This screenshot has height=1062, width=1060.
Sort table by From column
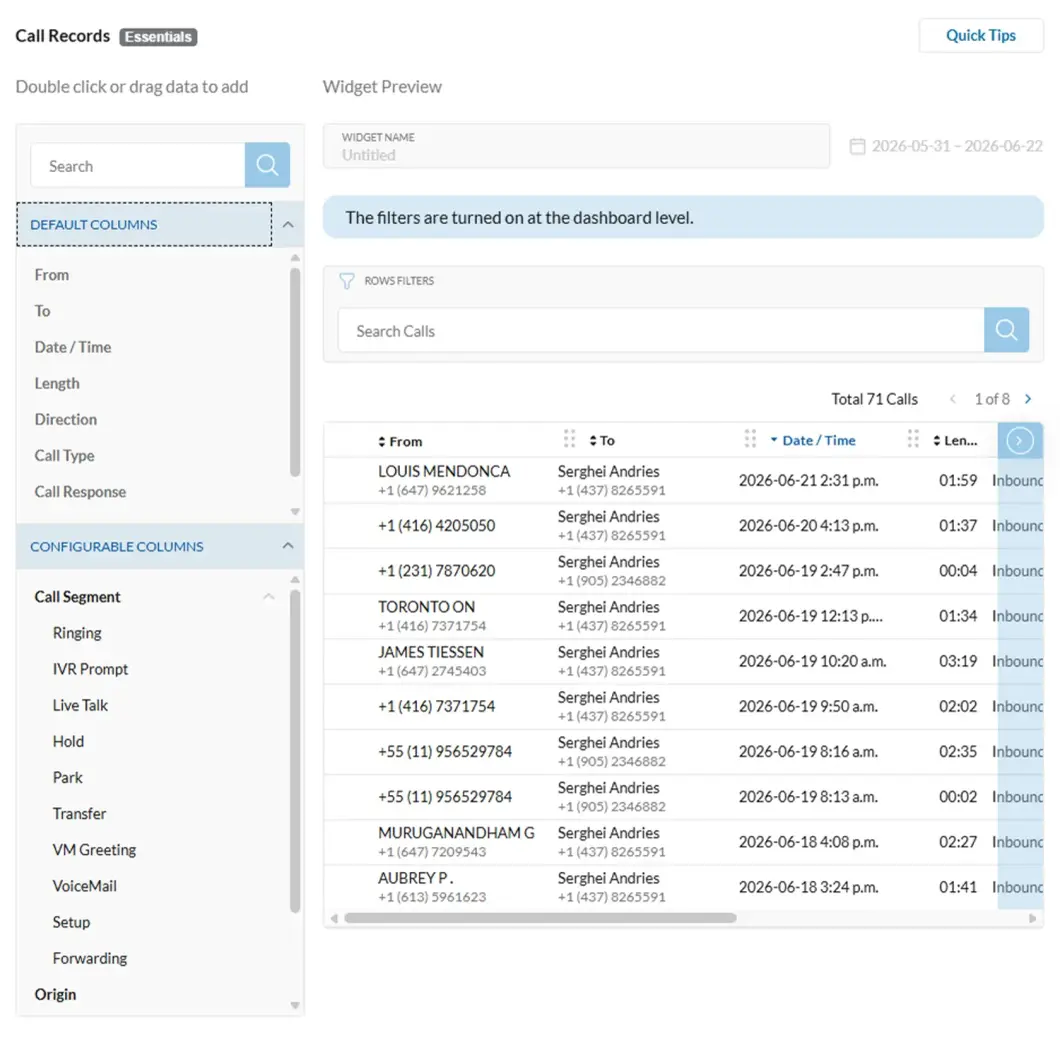(400, 442)
